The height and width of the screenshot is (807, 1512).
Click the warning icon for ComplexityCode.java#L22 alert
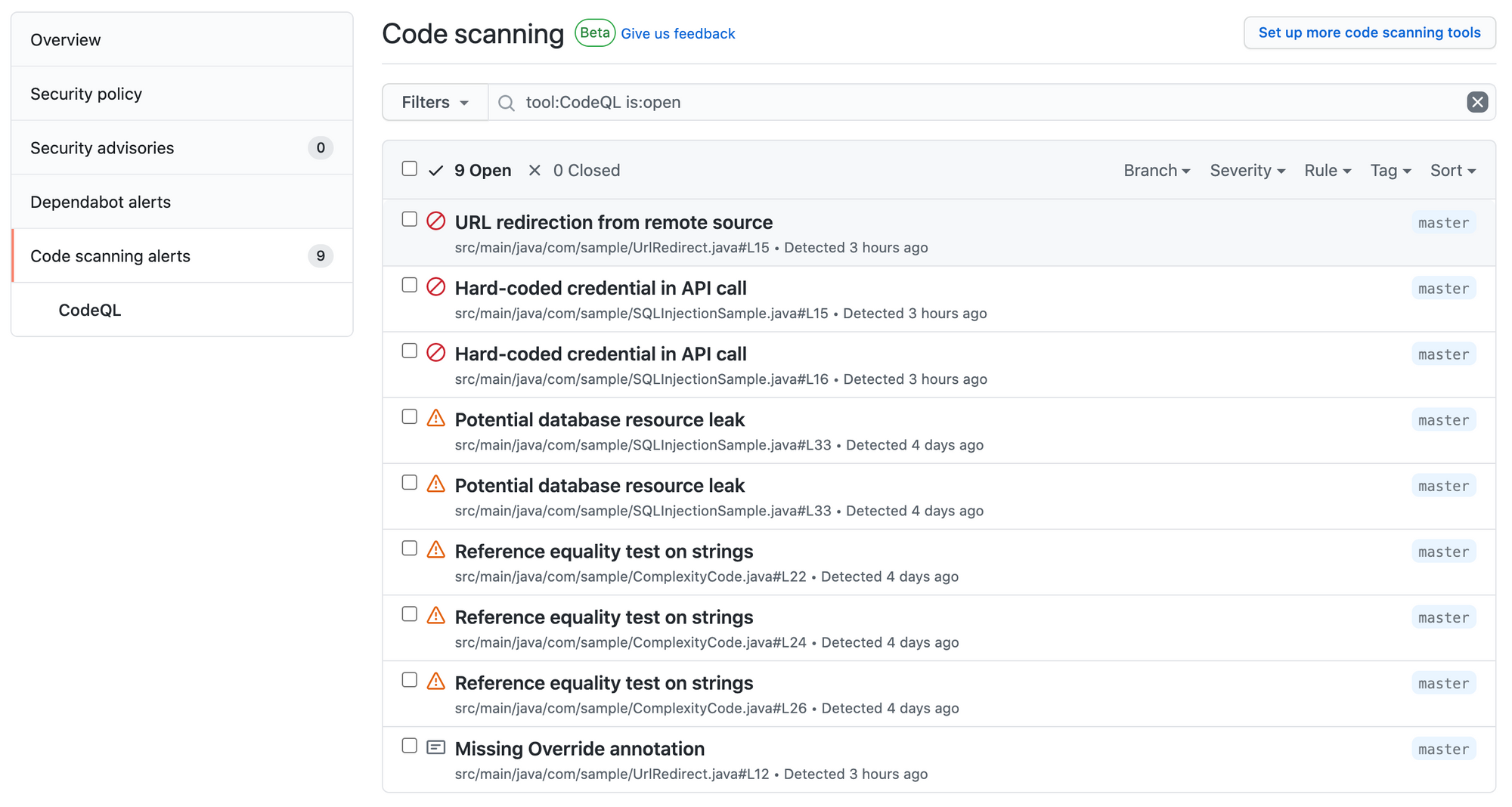(x=436, y=549)
